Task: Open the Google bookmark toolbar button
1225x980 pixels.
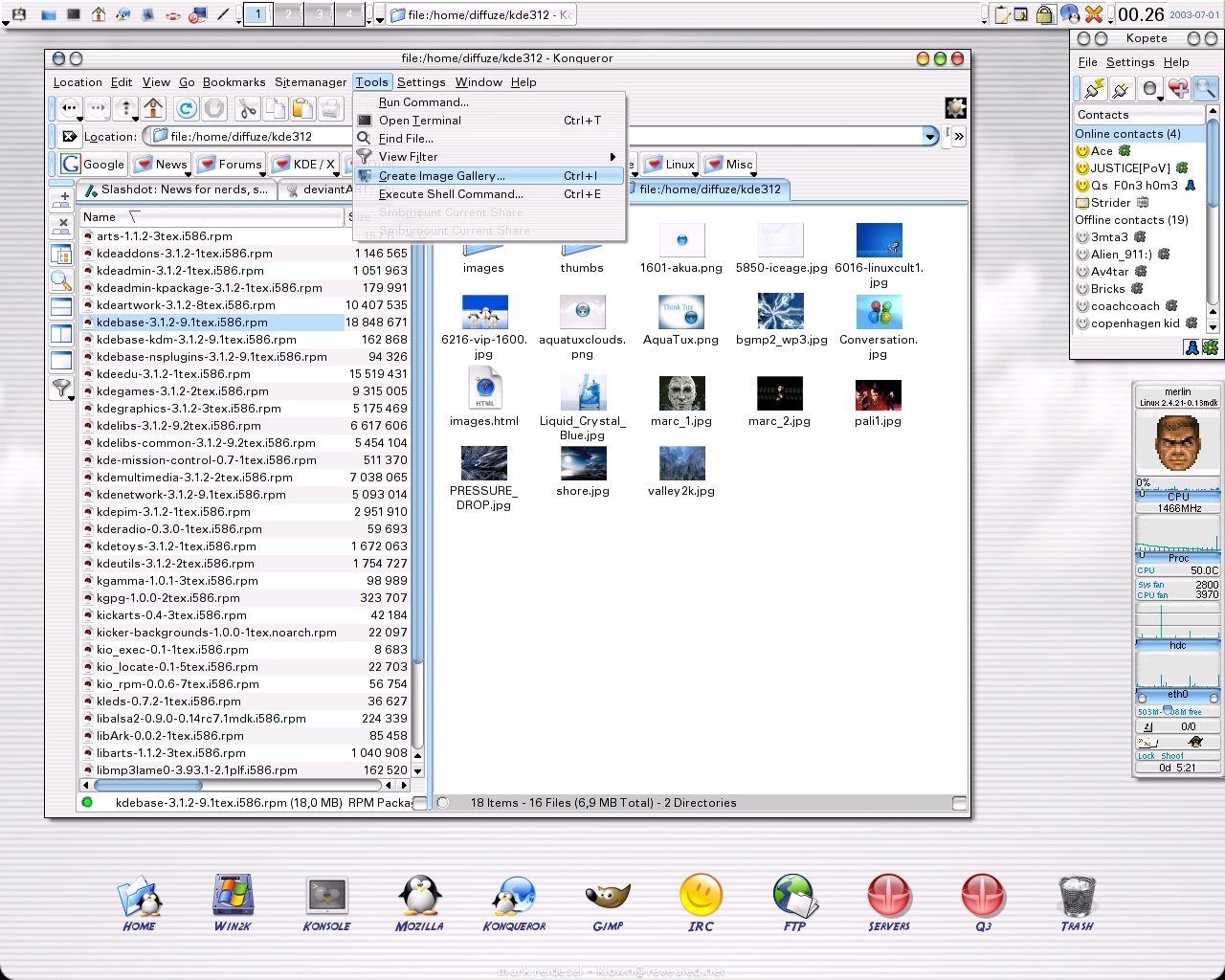Action: click(93, 164)
